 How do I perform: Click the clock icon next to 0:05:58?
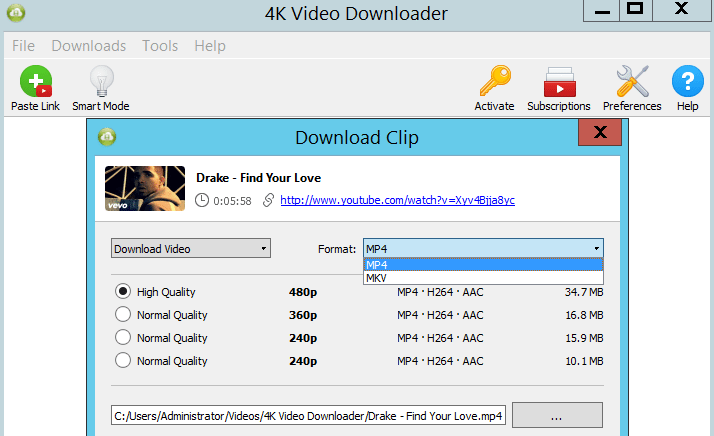coord(202,200)
